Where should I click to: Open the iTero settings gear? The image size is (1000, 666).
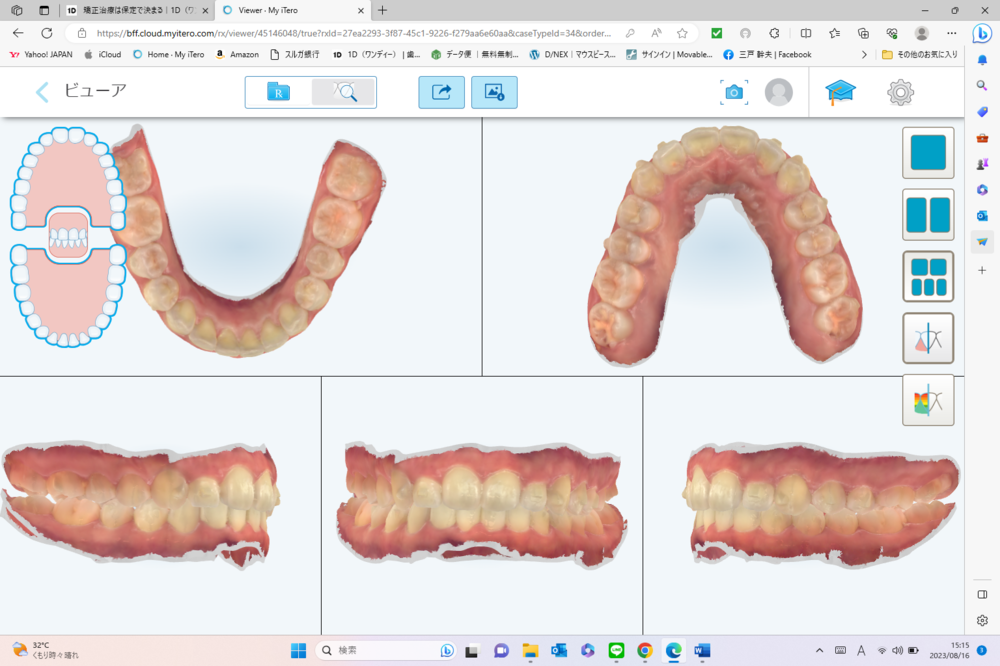click(x=900, y=92)
